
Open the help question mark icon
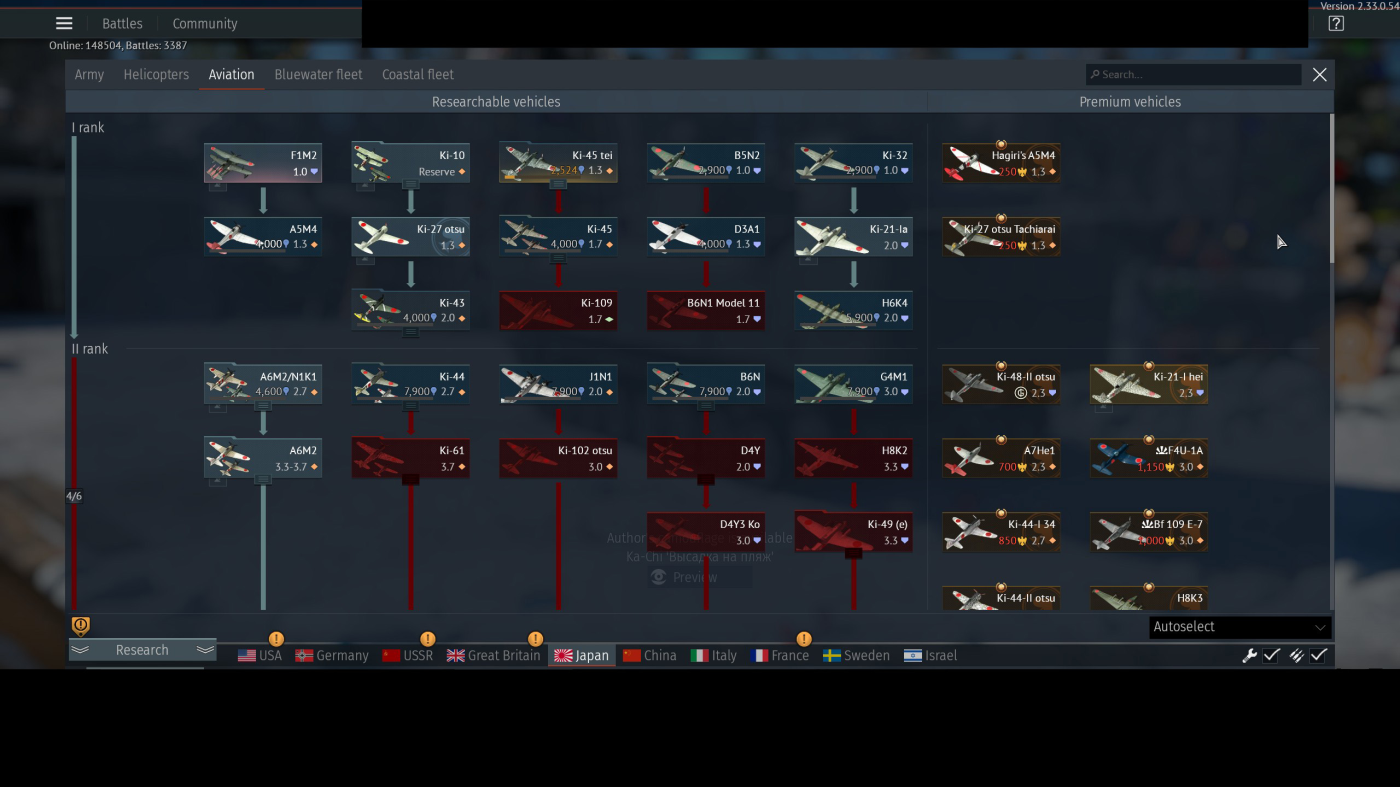pos(1336,24)
